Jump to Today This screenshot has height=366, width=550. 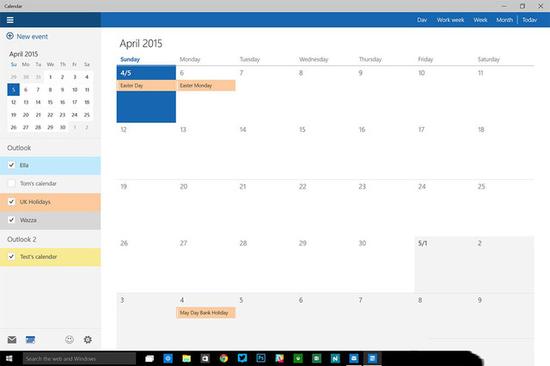click(x=530, y=20)
